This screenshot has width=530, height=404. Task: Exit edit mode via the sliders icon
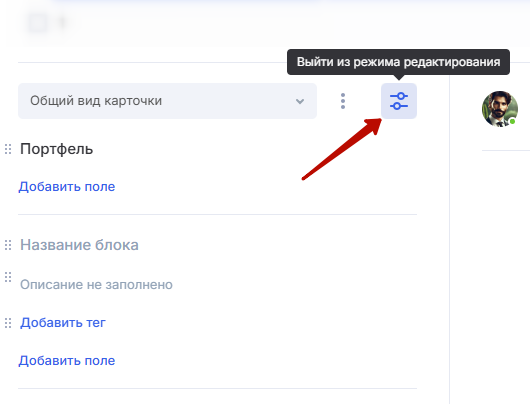click(399, 101)
